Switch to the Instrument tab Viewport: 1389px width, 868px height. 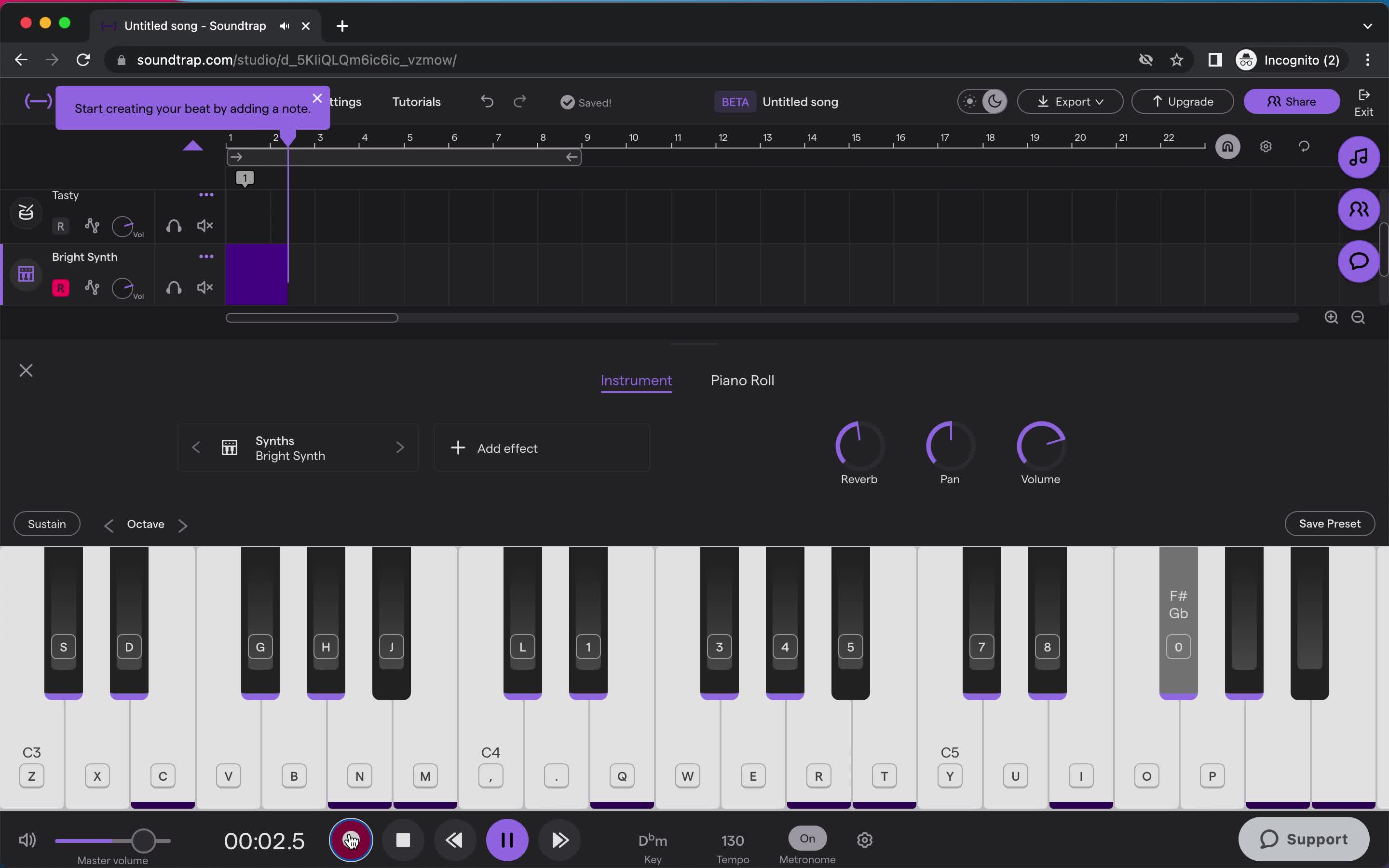pos(636,380)
